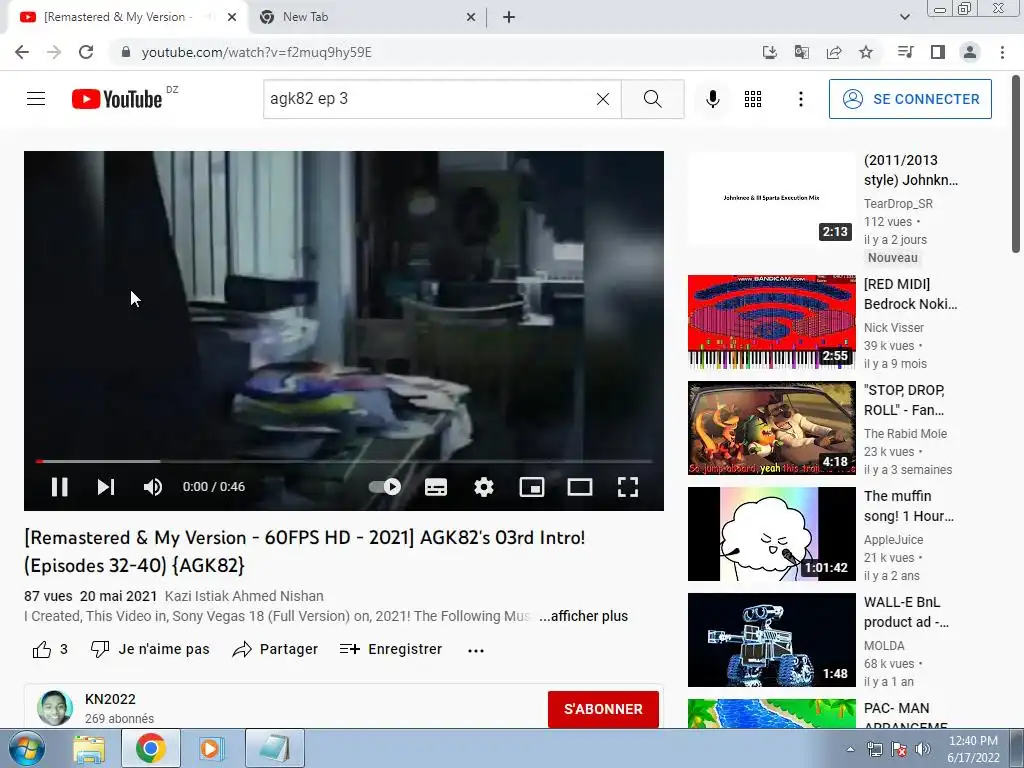Image resolution: width=1024 pixels, height=768 pixels.
Task: Open Chrome profile icon
Action: pos(970,52)
